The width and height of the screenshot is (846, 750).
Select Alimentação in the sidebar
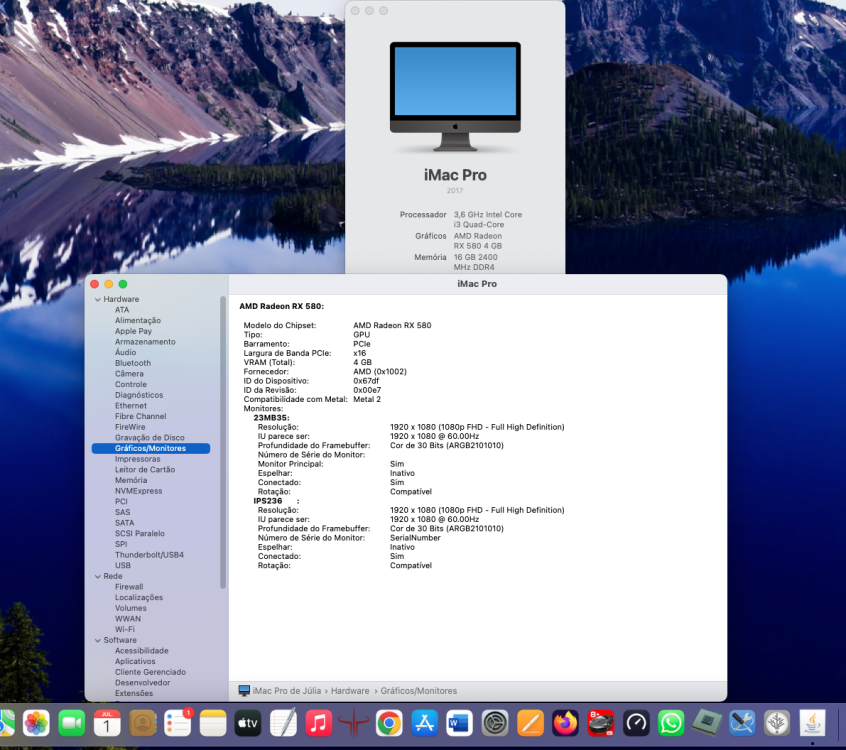point(138,321)
